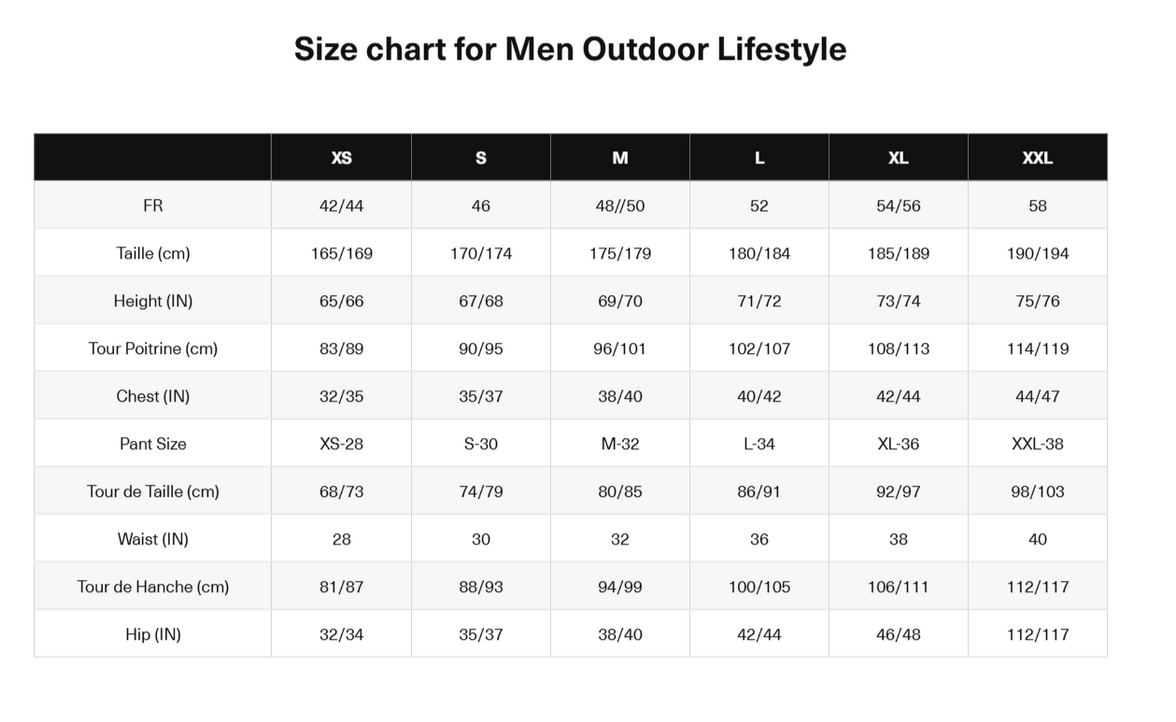Click the Chest (IN) row label

[153, 396]
